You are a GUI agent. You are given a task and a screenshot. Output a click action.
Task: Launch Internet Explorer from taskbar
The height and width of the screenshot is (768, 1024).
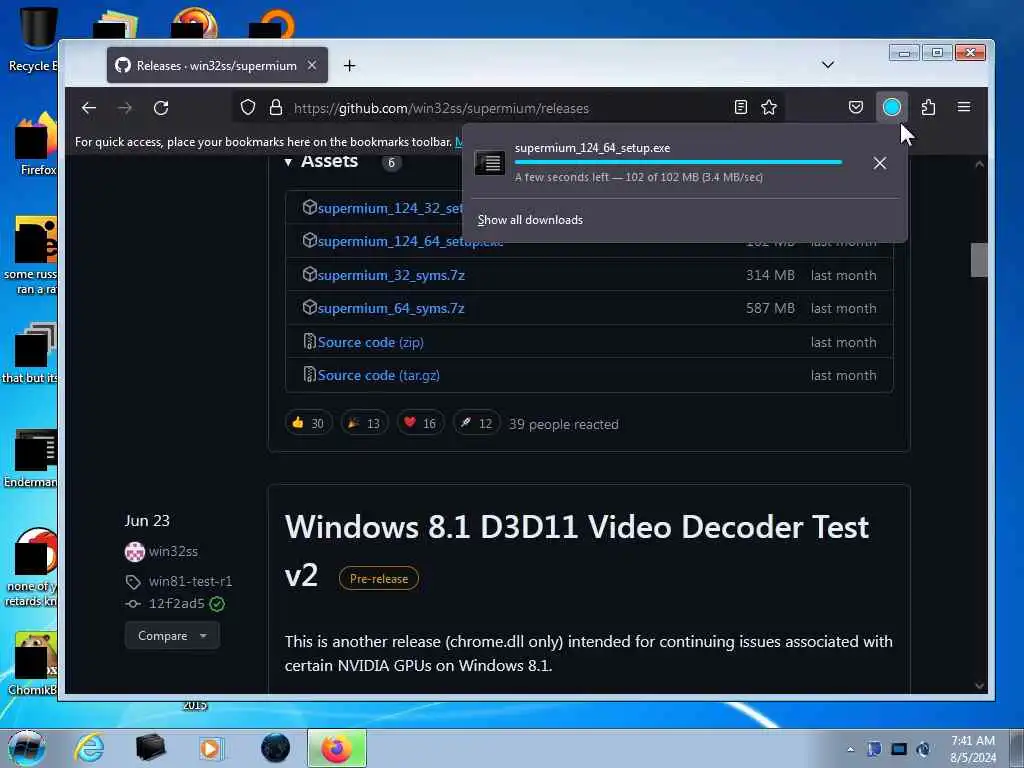[x=89, y=748]
